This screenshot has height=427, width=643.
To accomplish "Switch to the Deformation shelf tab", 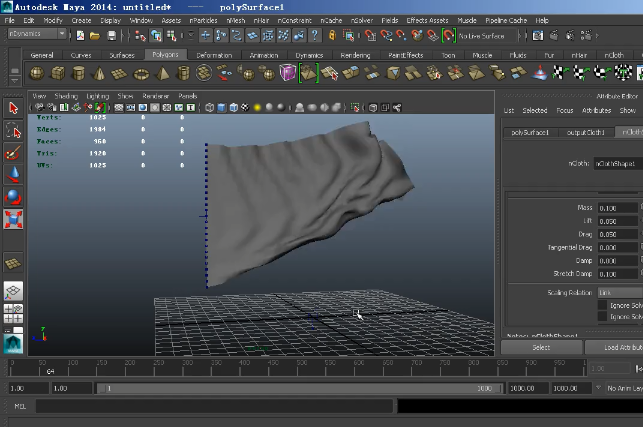I will (214, 55).
